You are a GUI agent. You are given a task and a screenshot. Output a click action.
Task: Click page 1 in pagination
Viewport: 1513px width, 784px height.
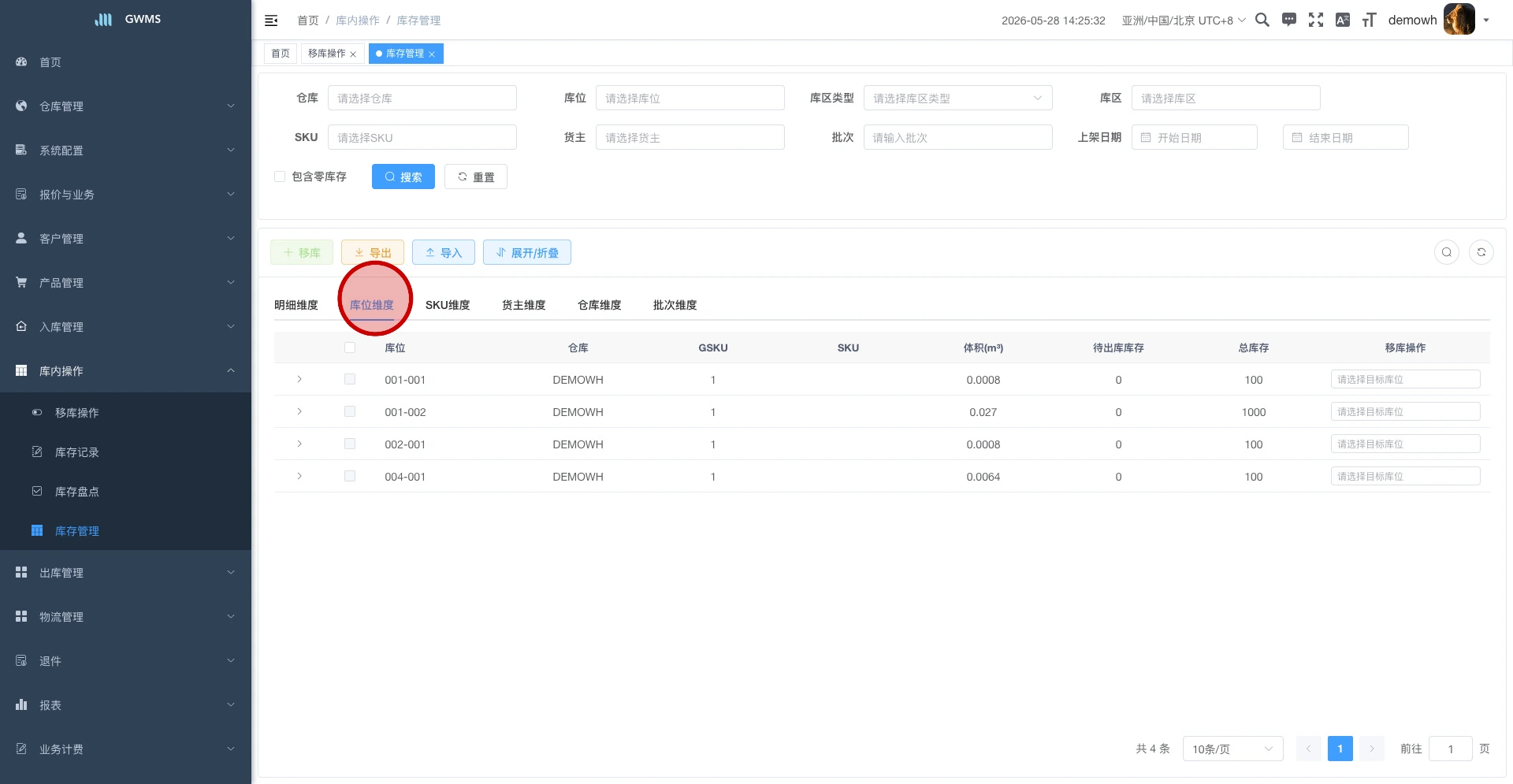pos(1340,749)
